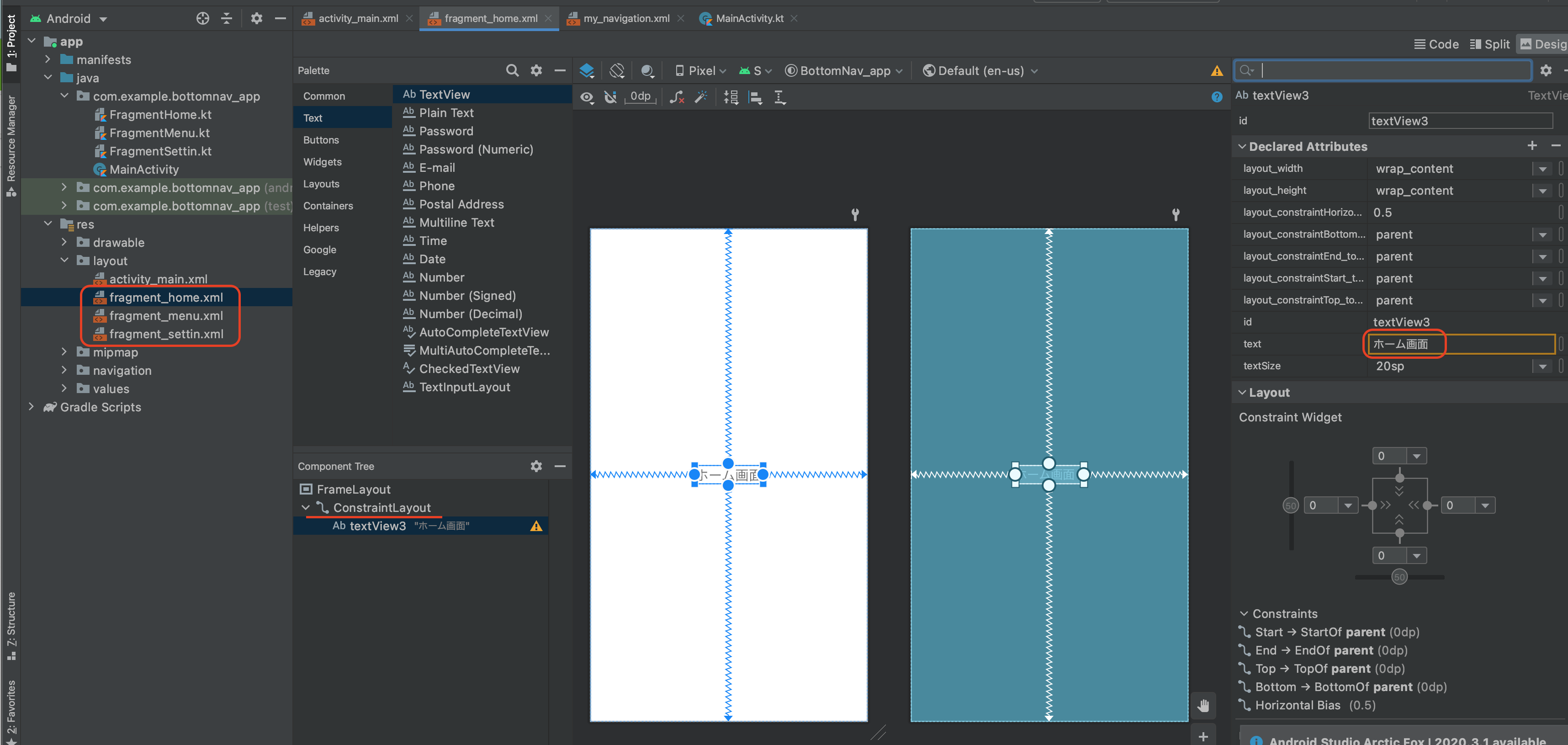Click the orientation rotate icon in toolbar

point(617,71)
